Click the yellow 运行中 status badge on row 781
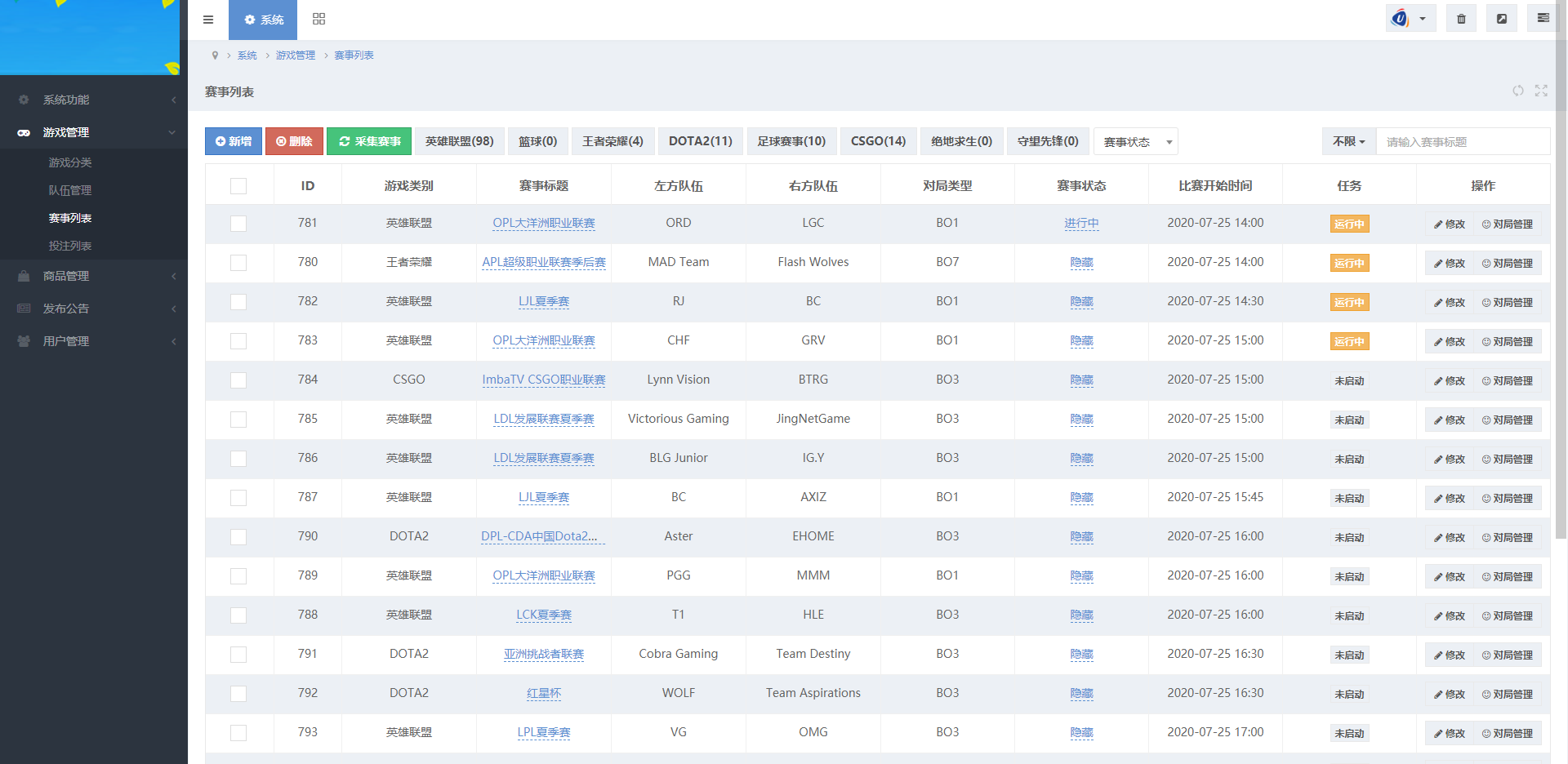Screen dimensions: 1568x764 1349,224
